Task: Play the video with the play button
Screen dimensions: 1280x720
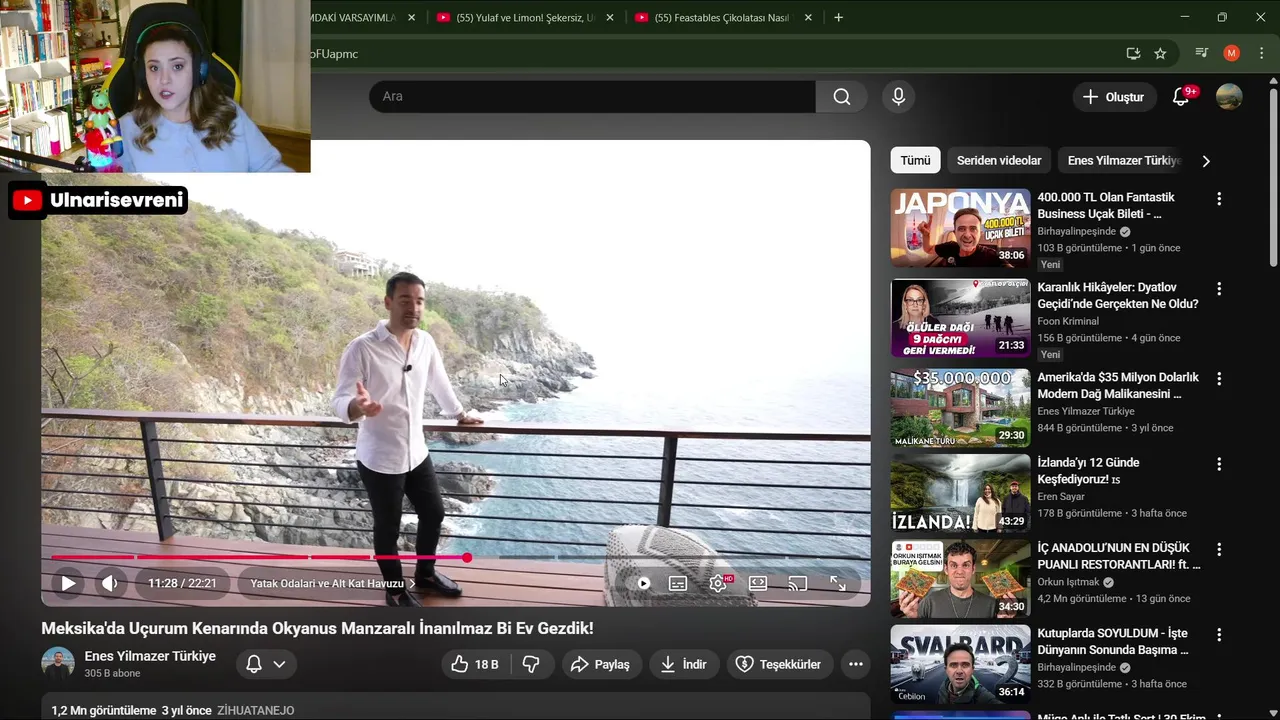Action: coord(68,583)
